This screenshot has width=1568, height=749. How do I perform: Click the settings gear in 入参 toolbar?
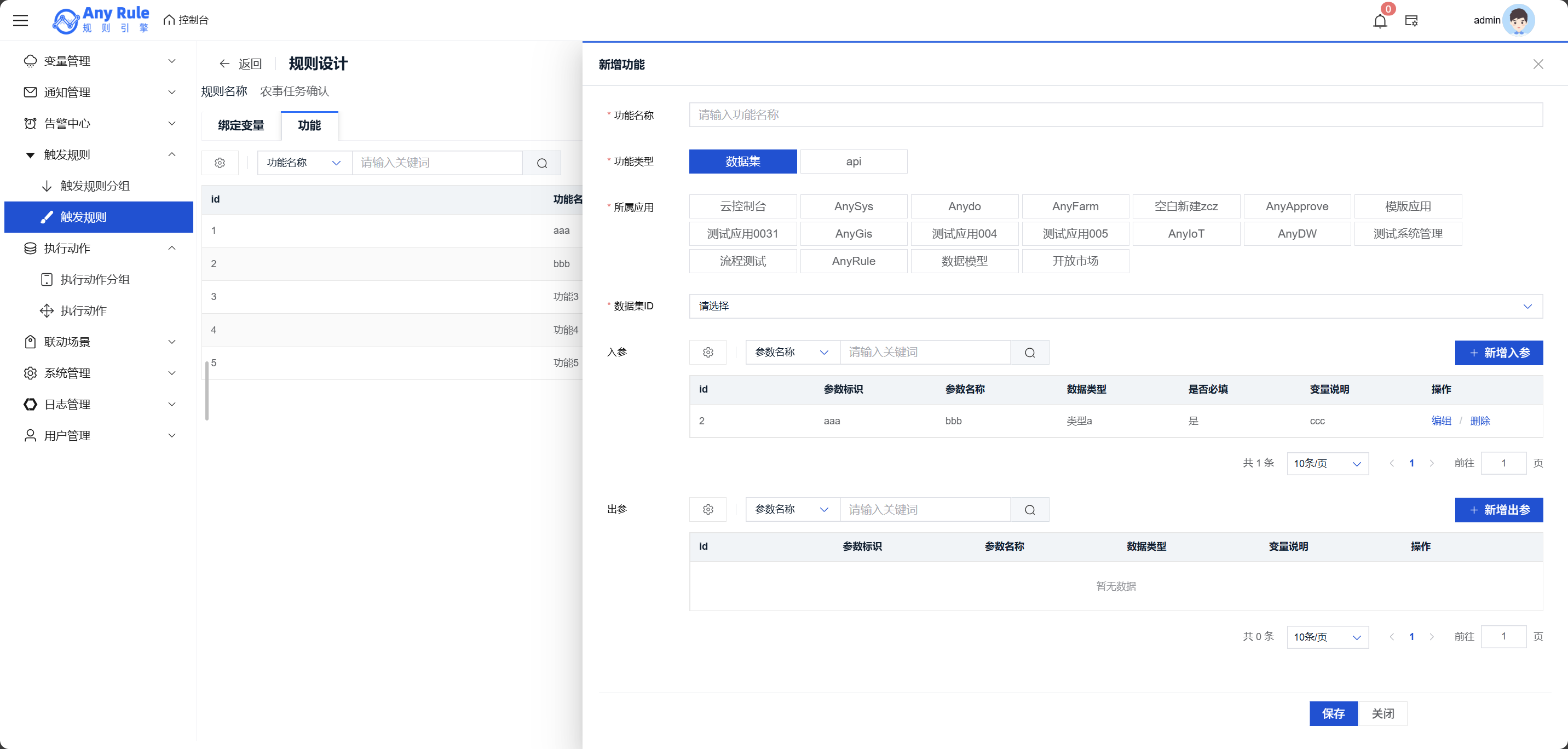pos(707,353)
